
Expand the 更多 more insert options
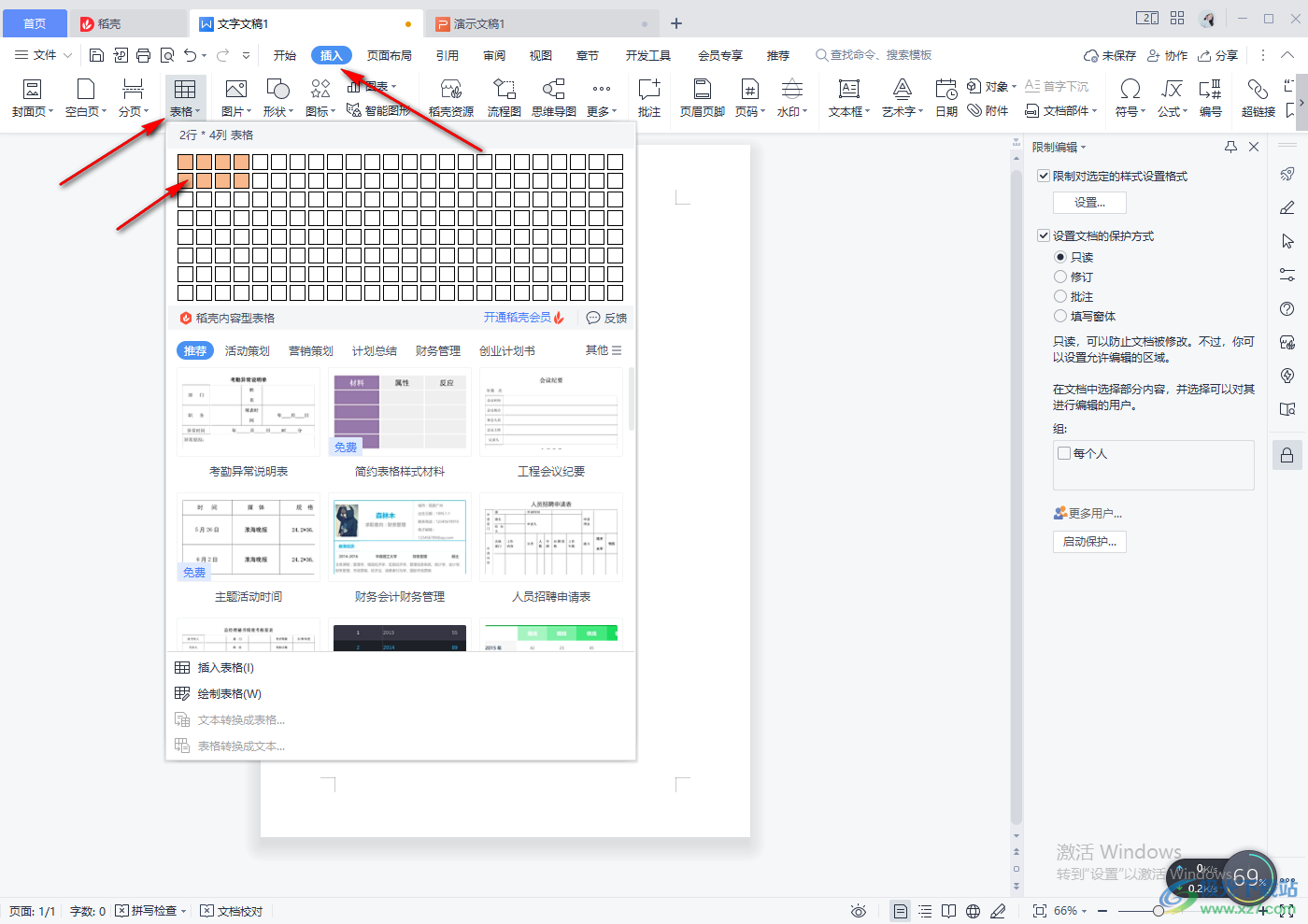(x=602, y=111)
